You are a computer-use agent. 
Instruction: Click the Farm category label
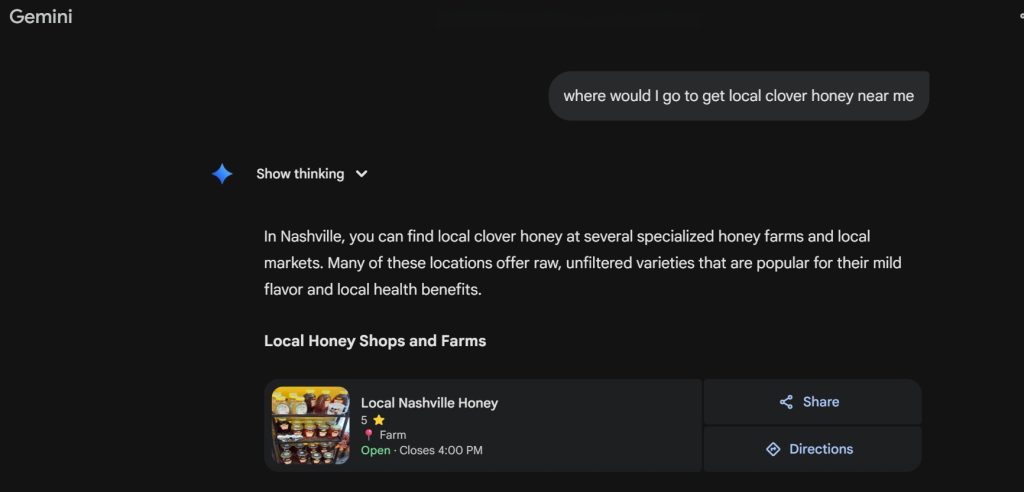[393, 435]
